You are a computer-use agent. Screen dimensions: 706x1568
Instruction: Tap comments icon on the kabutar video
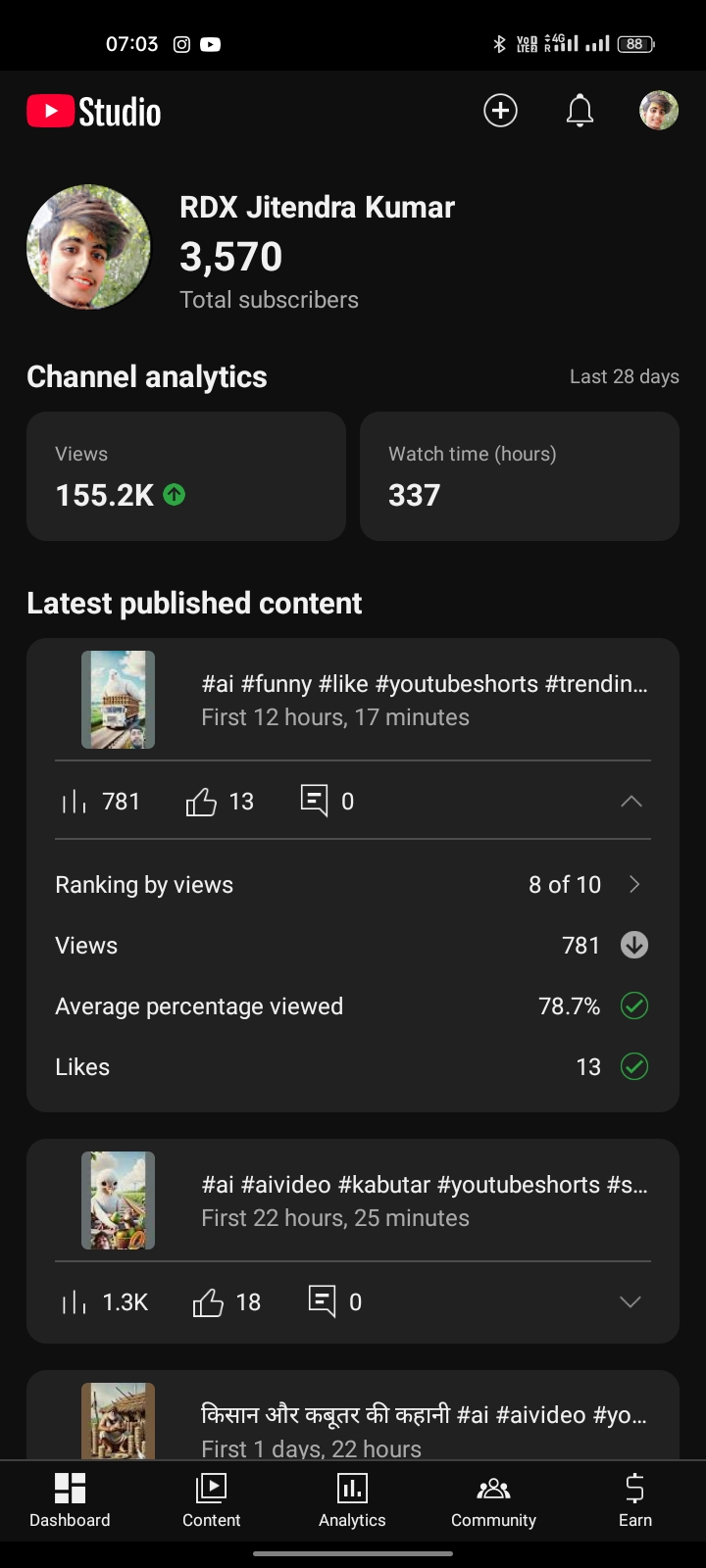(322, 1301)
